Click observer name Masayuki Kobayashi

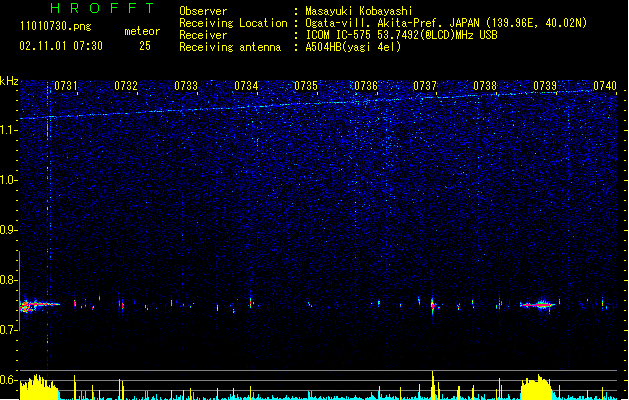click(359, 11)
